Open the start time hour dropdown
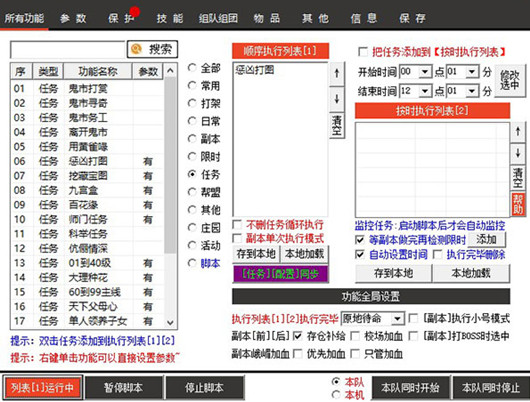The image size is (530, 402). pyautogui.click(x=425, y=72)
